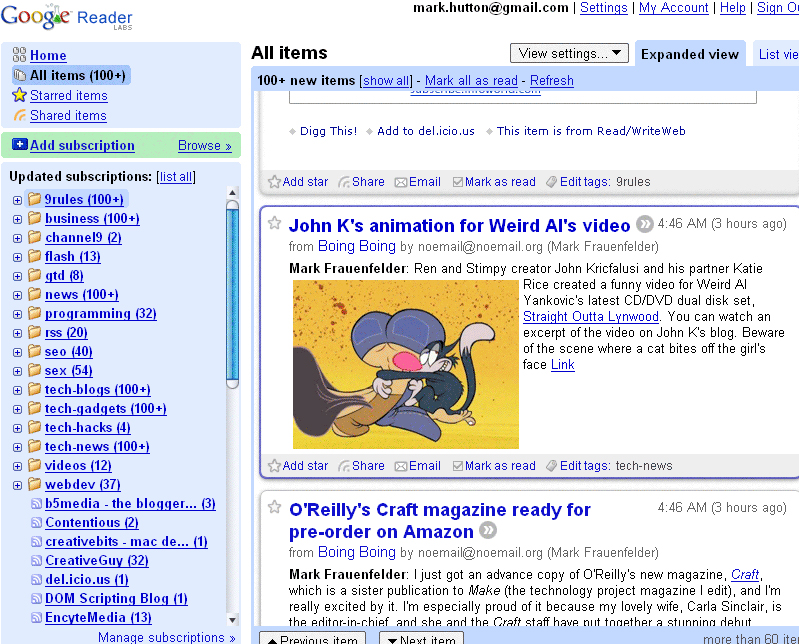The image size is (799, 644).
Task: Click Mark all as read link
Action: pos(471,80)
